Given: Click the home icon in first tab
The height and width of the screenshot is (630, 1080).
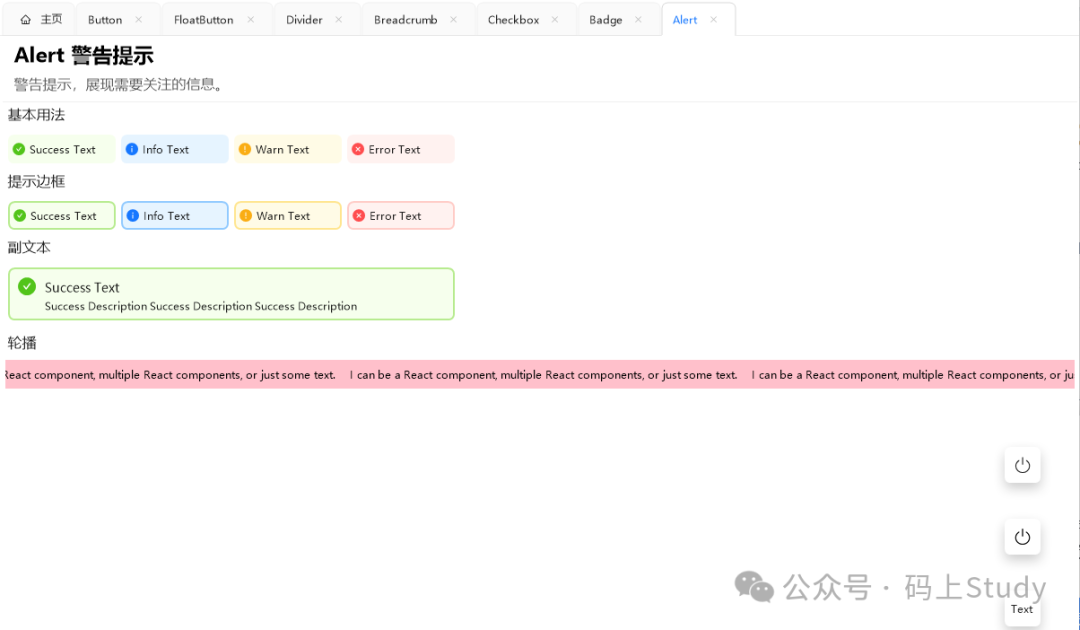Looking at the screenshot, I should tap(26, 20).
